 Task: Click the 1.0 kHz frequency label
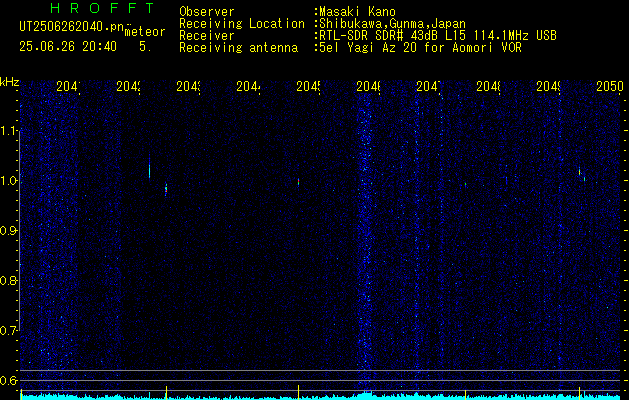[9, 181]
